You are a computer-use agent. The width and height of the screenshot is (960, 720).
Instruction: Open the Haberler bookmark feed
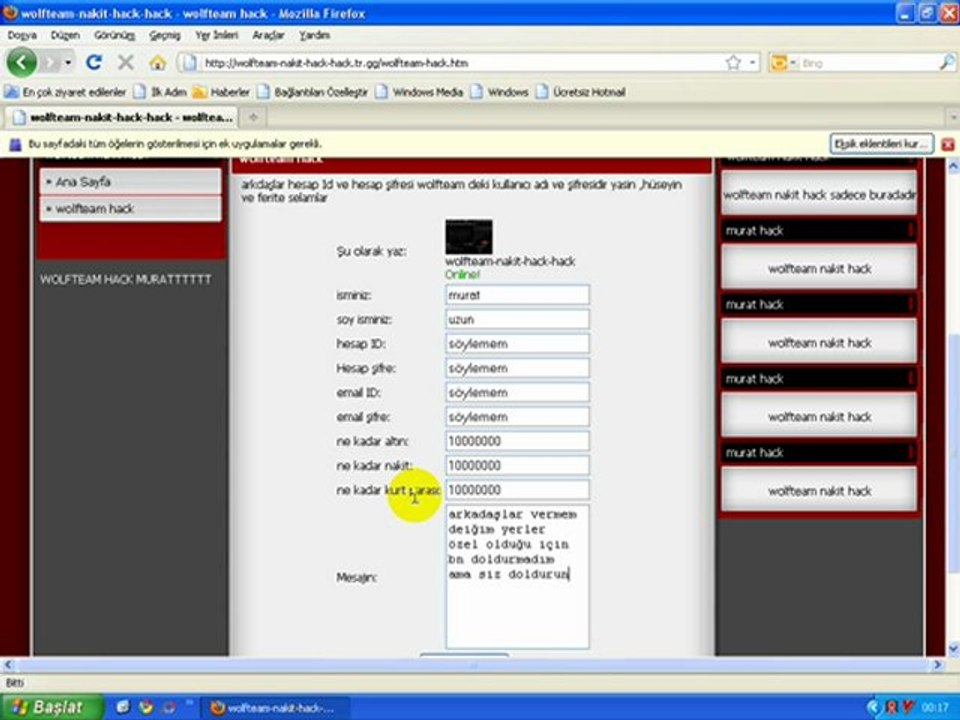222,92
